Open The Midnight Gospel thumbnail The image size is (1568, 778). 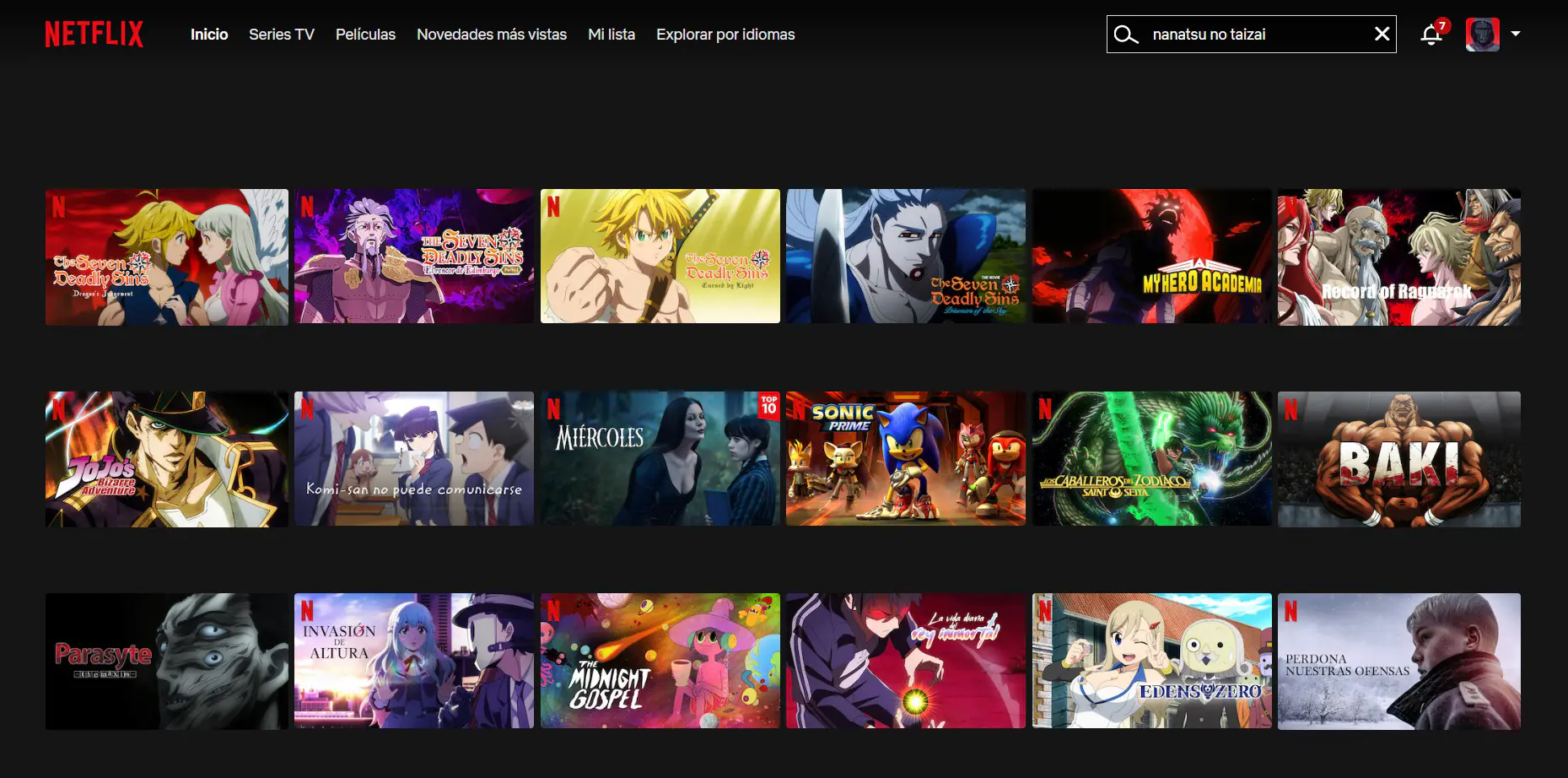coord(660,661)
